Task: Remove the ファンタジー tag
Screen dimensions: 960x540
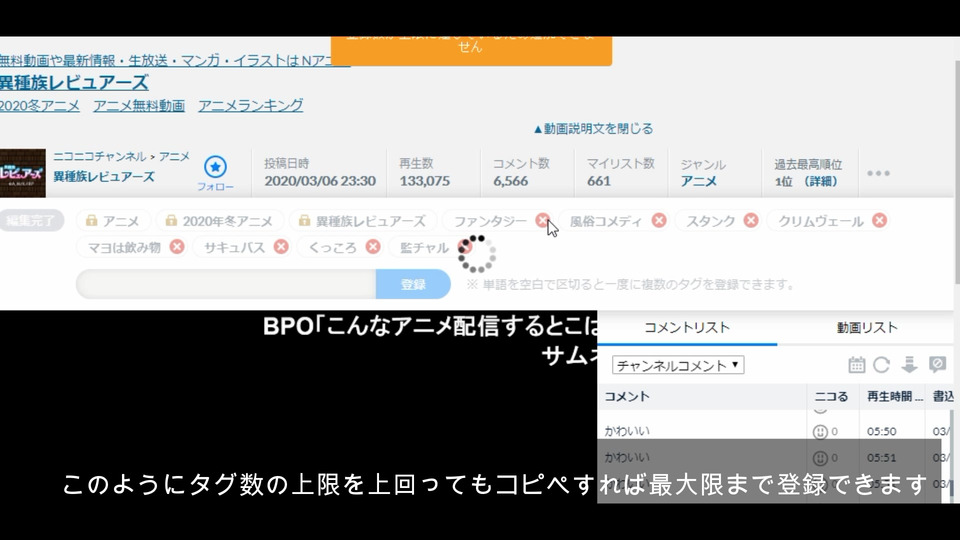Action: pyautogui.click(x=542, y=220)
